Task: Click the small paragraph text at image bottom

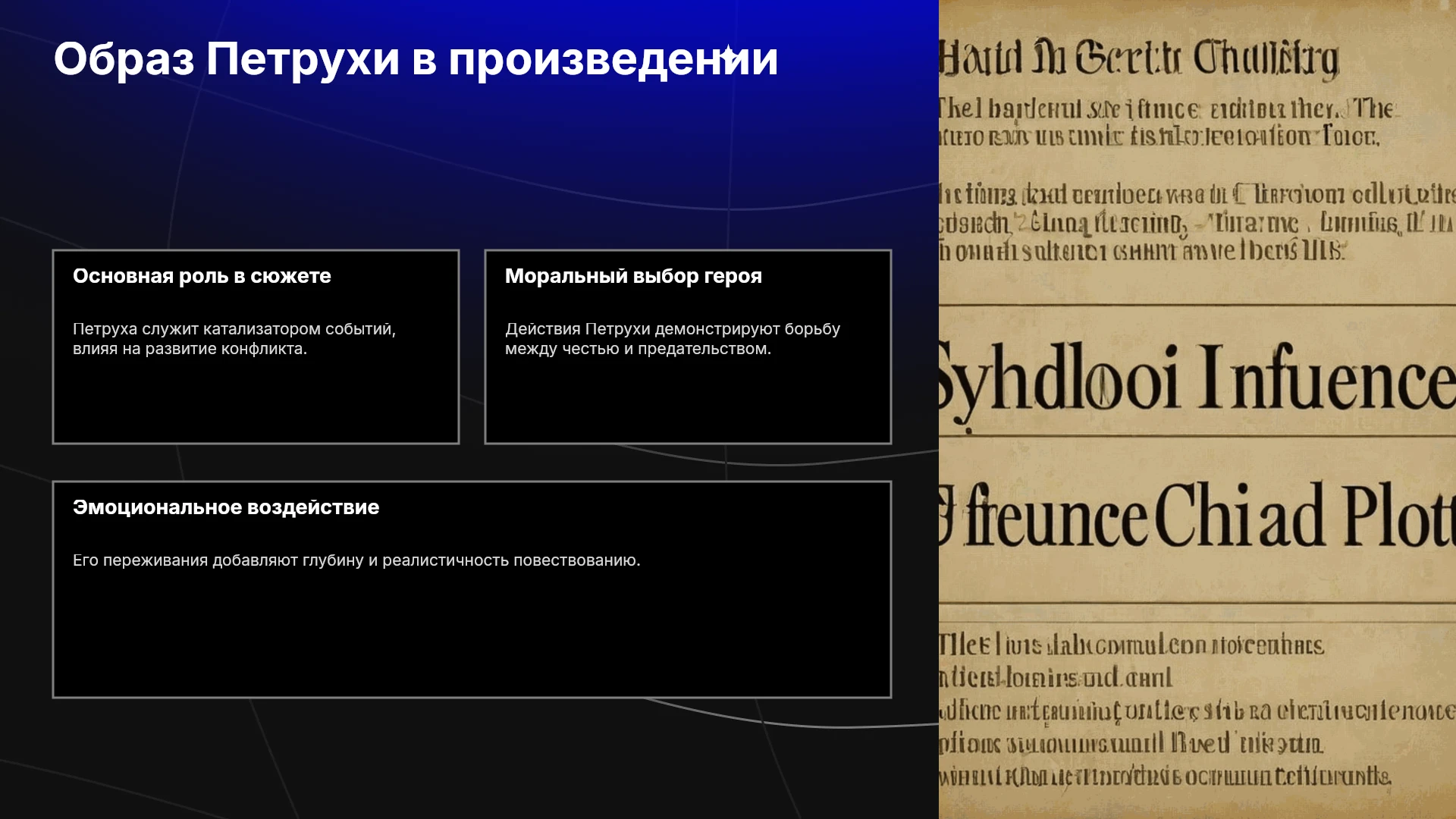Action: pos(1197,711)
